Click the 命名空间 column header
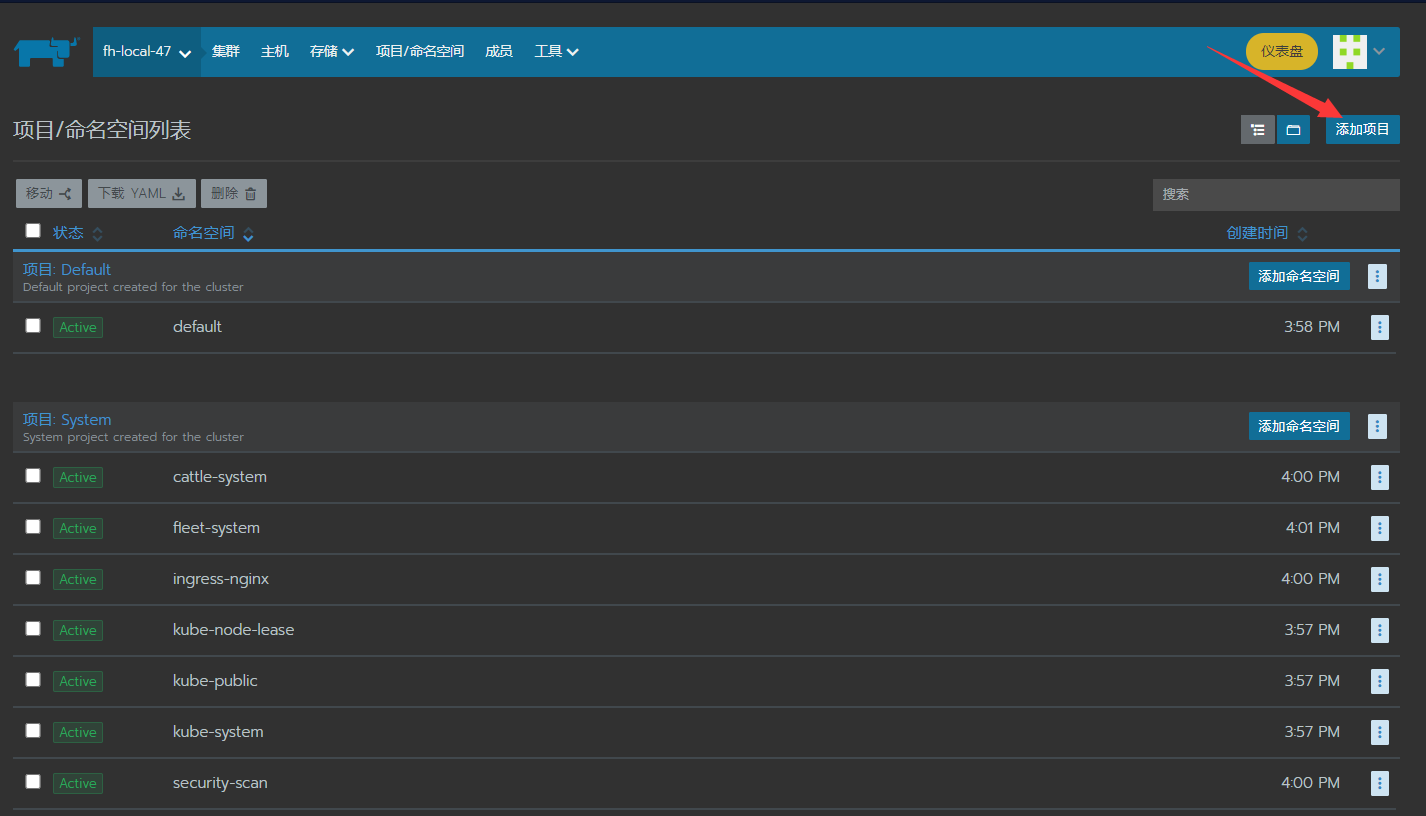 [x=204, y=233]
